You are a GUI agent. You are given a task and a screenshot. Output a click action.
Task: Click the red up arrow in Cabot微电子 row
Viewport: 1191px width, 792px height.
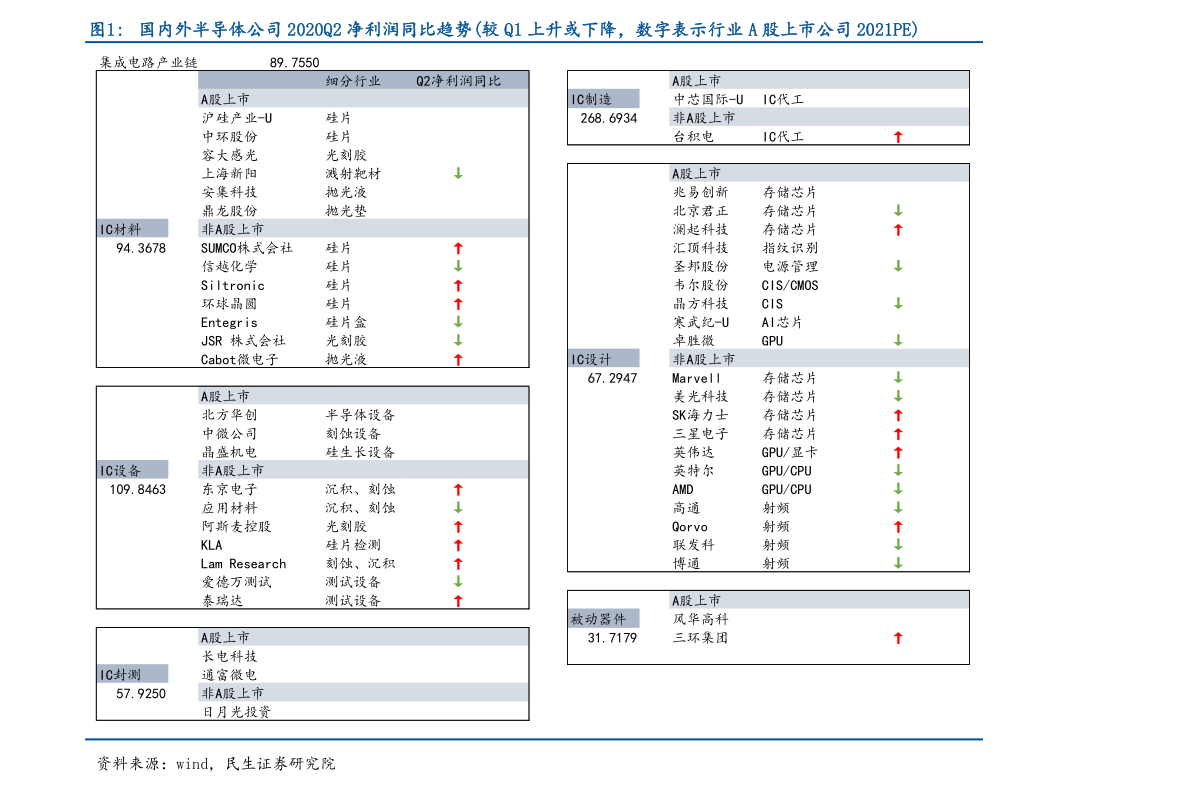(x=458, y=359)
